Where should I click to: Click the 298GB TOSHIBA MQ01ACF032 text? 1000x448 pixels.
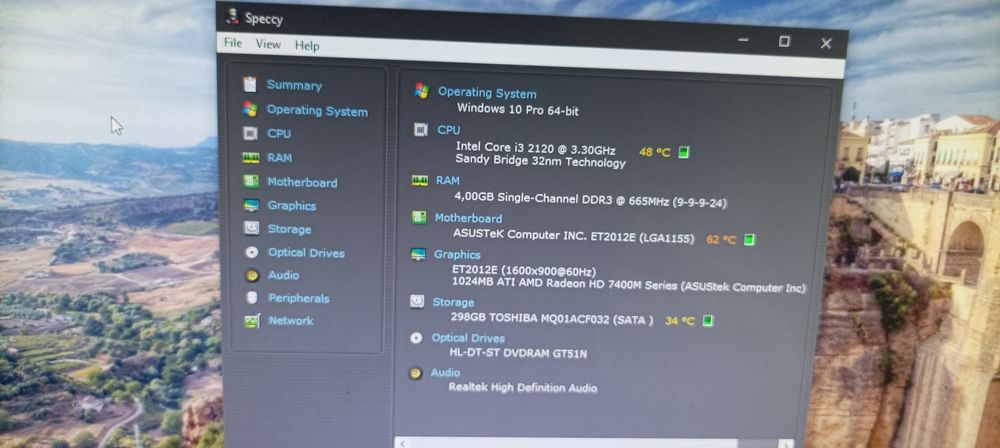(x=529, y=318)
